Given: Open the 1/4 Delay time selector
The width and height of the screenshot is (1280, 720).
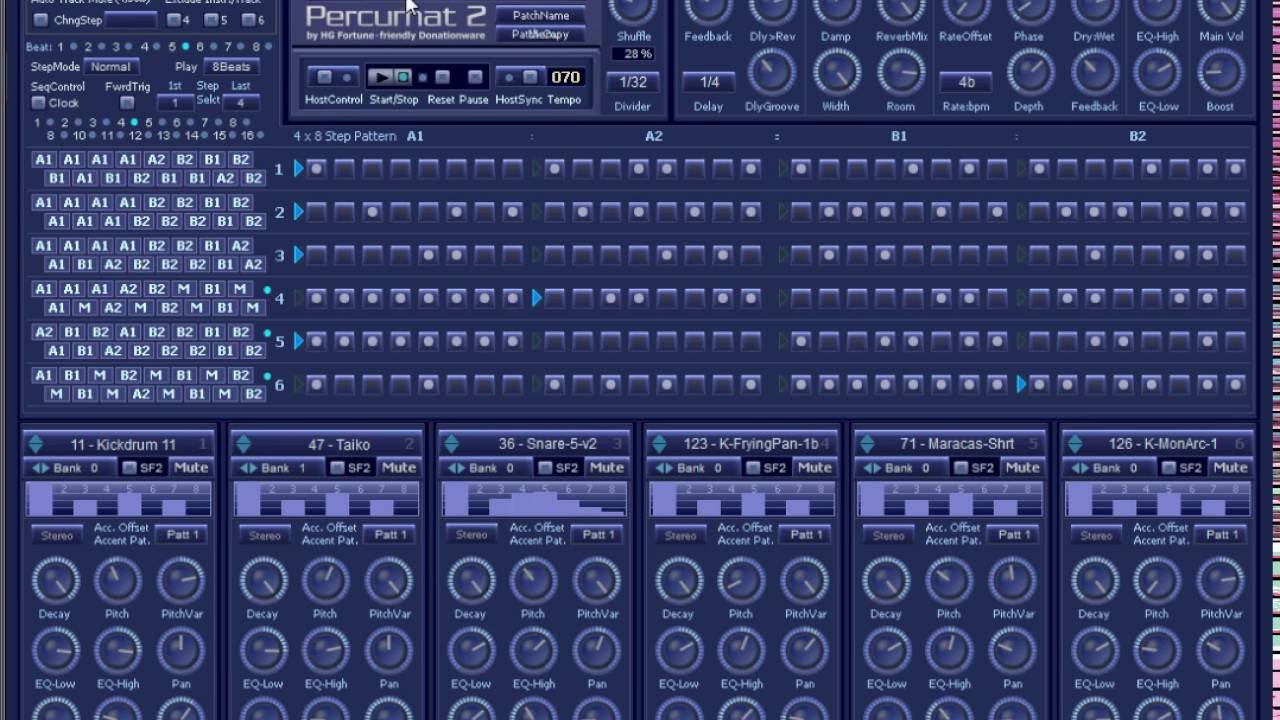Looking at the screenshot, I should pos(709,82).
